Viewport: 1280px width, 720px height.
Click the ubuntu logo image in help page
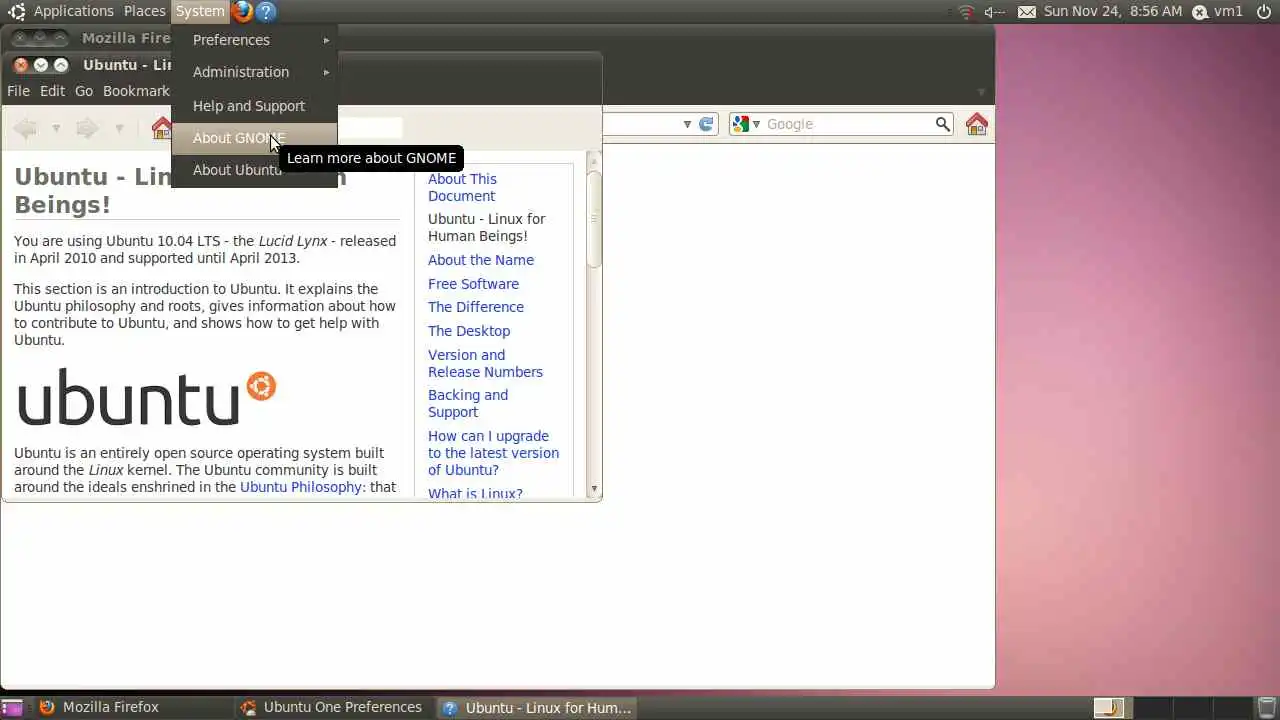pos(146,397)
